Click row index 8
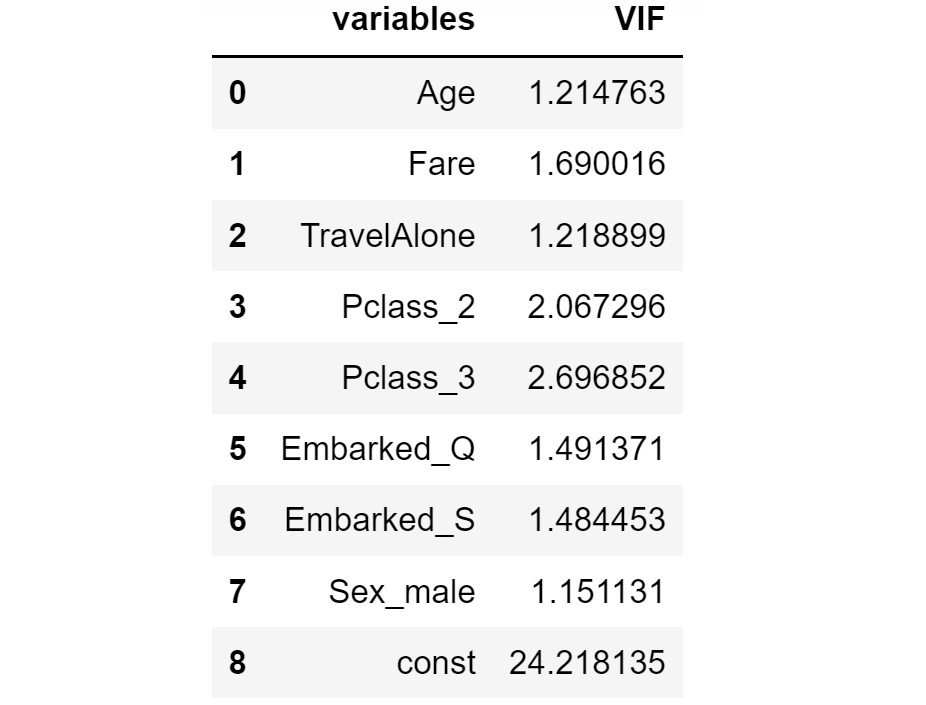This screenshot has width=926, height=705. click(237, 663)
